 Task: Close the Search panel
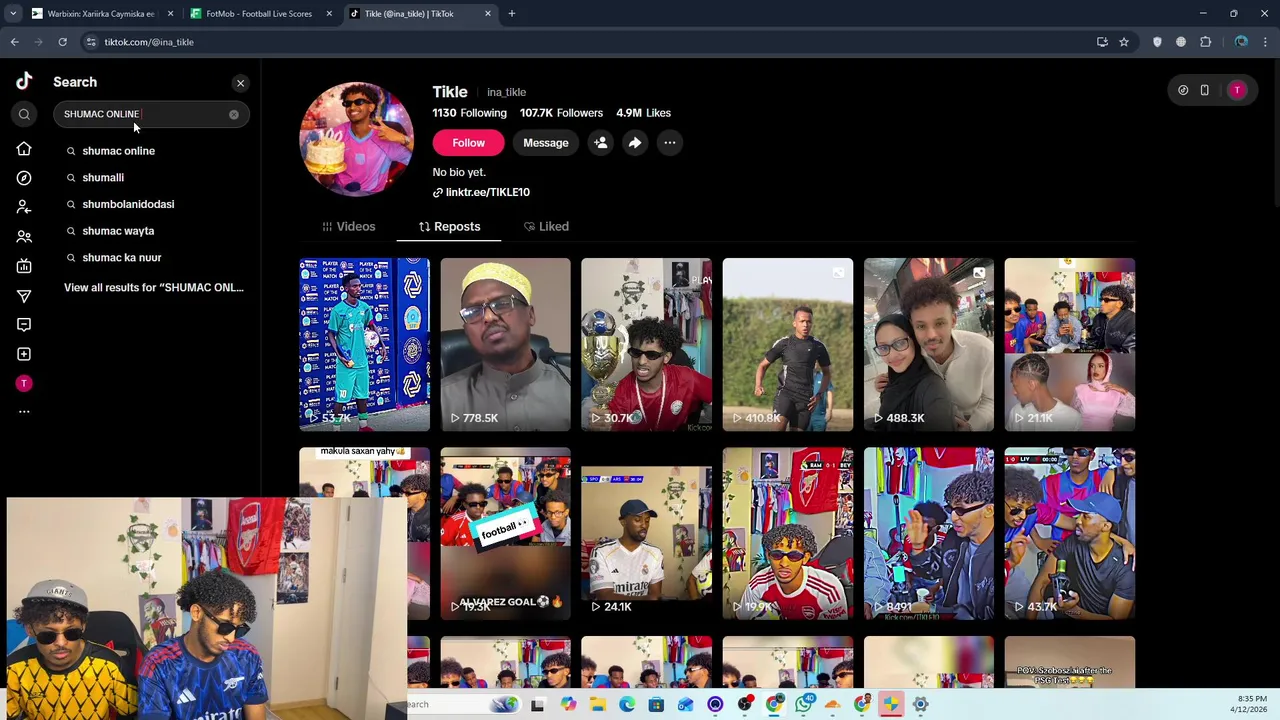[240, 83]
